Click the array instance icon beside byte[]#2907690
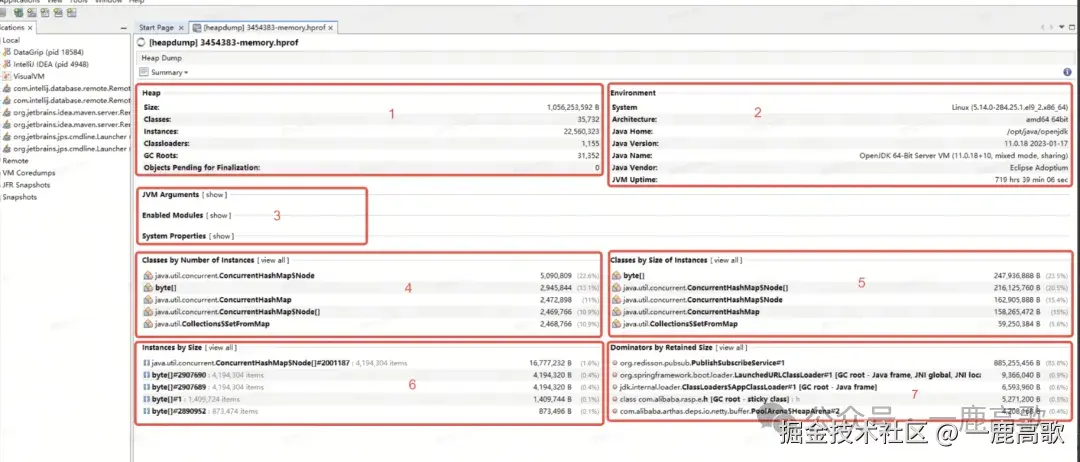Image resolution: width=1080 pixels, height=462 pixels. (147, 375)
